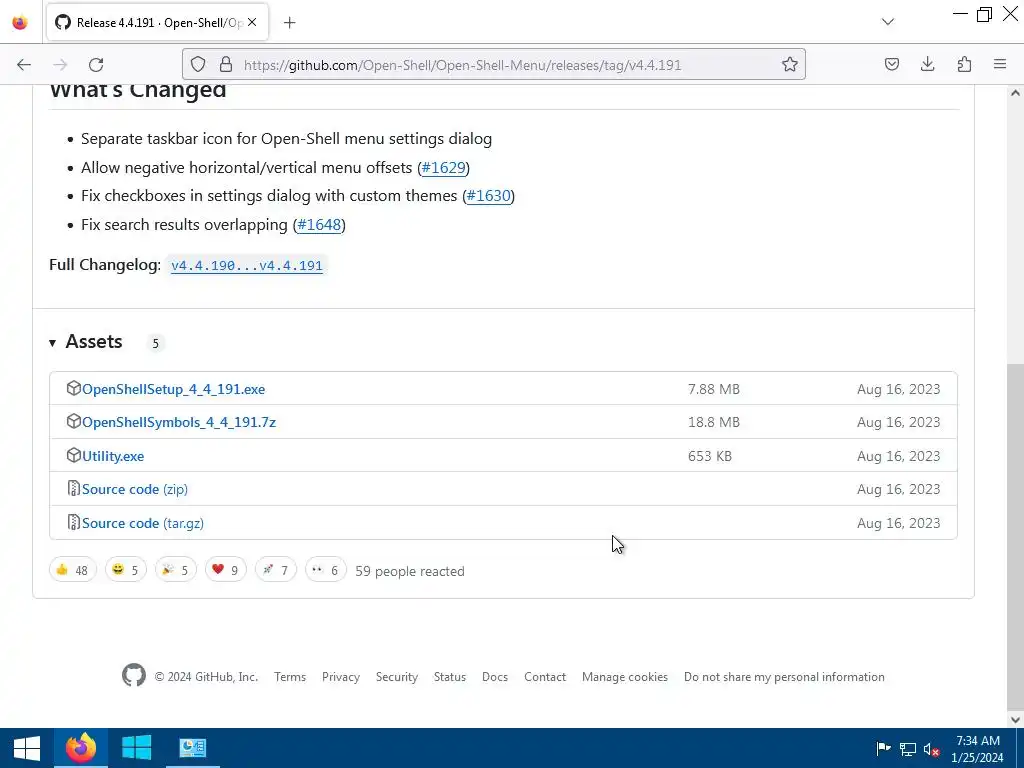Viewport: 1024px width, 768px height.
Task: Select the Release 4.4.191 Open-Shell tab
Action: pyautogui.click(x=157, y=23)
